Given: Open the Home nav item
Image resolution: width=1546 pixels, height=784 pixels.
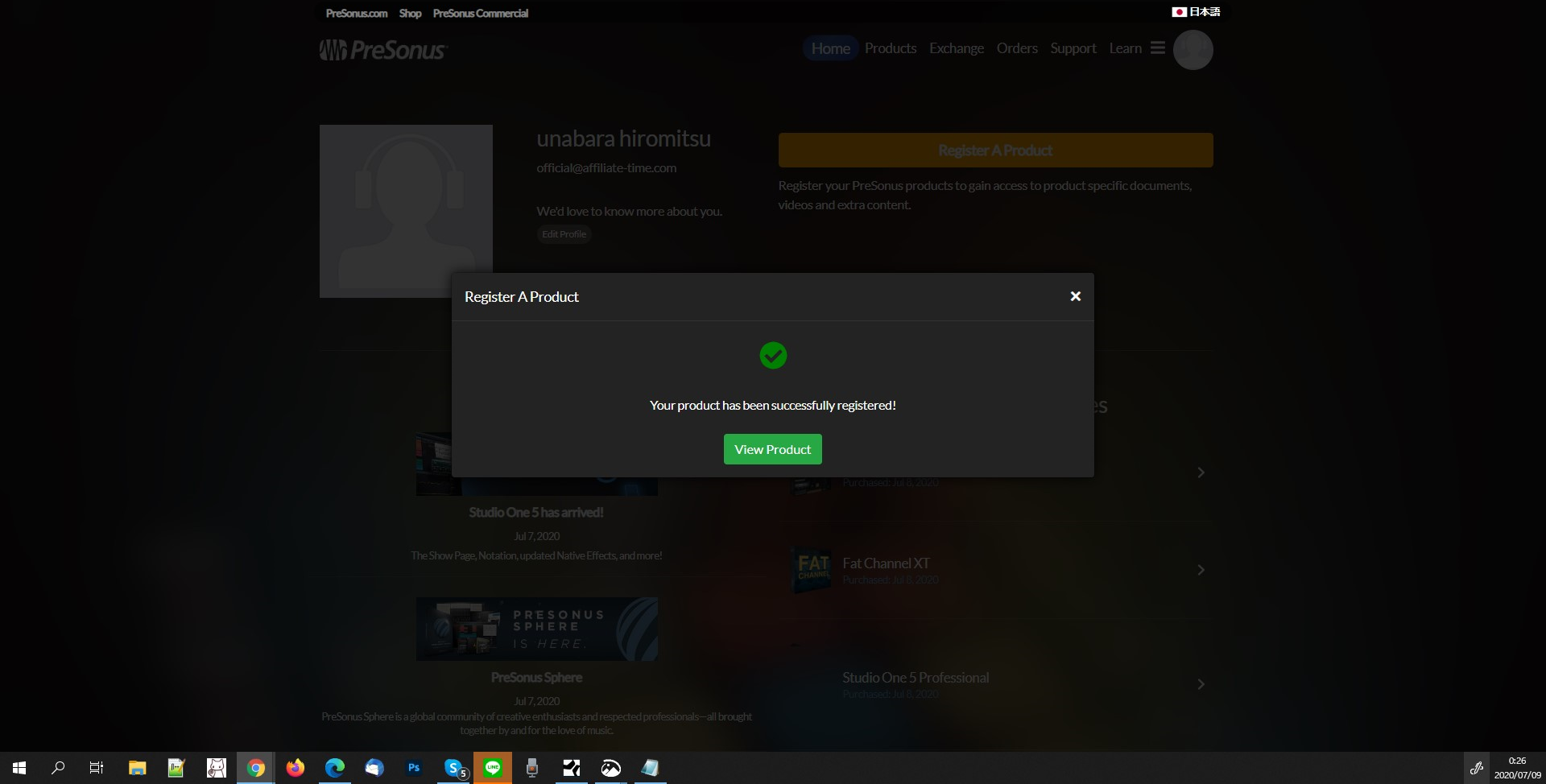Looking at the screenshot, I should point(830,48).
